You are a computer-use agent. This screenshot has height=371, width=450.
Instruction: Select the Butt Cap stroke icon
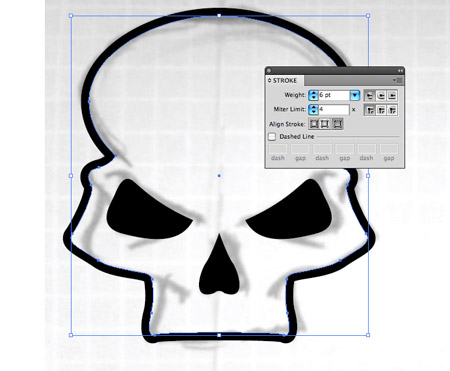[369, 96]
